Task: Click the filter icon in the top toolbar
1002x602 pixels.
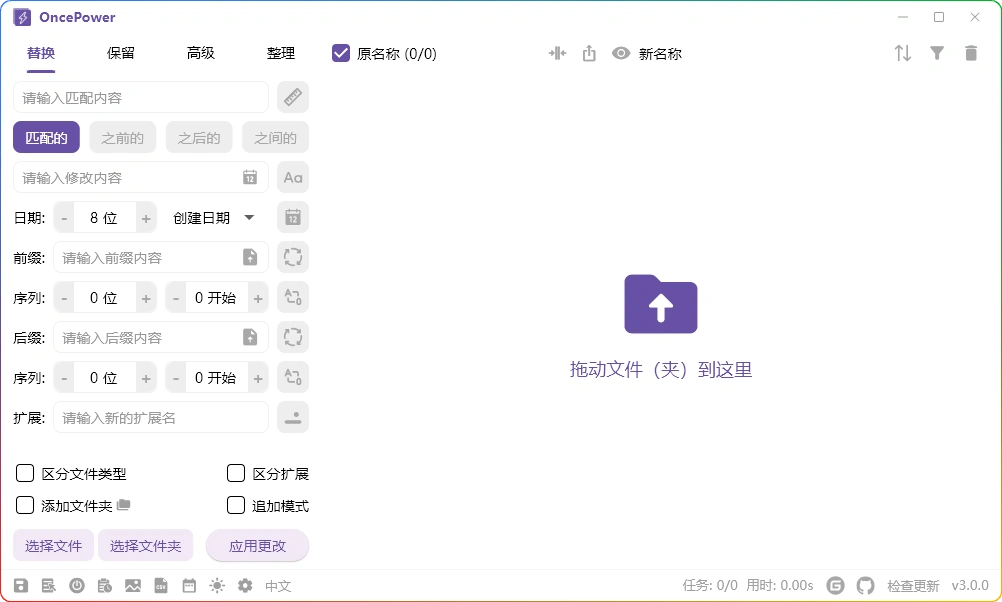Action: 937,53
